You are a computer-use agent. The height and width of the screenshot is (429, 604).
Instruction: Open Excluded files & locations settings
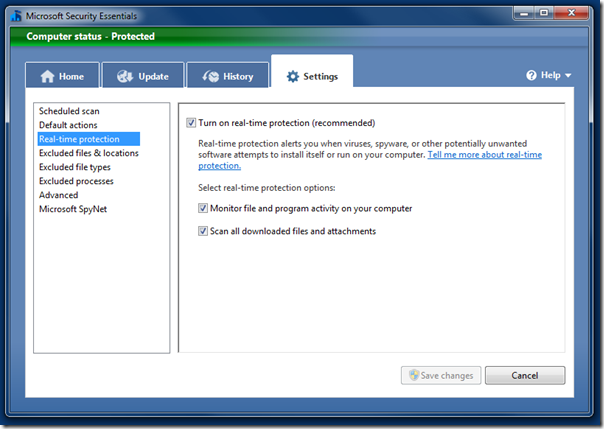coord(89,153)
